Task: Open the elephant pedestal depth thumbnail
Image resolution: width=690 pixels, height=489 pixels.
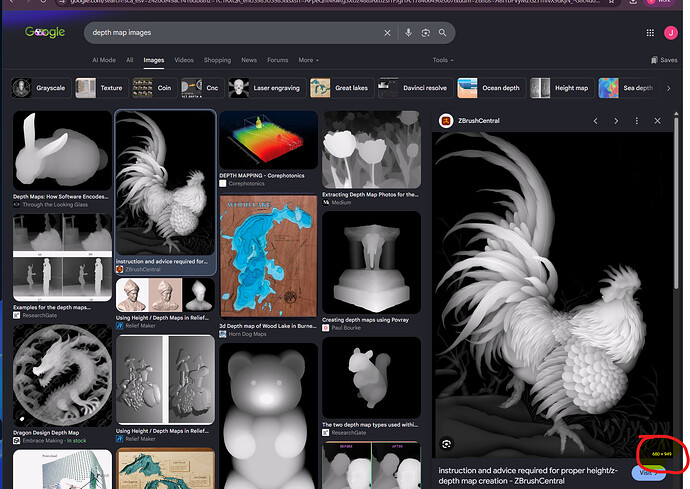Action: [x=371, y=262]
